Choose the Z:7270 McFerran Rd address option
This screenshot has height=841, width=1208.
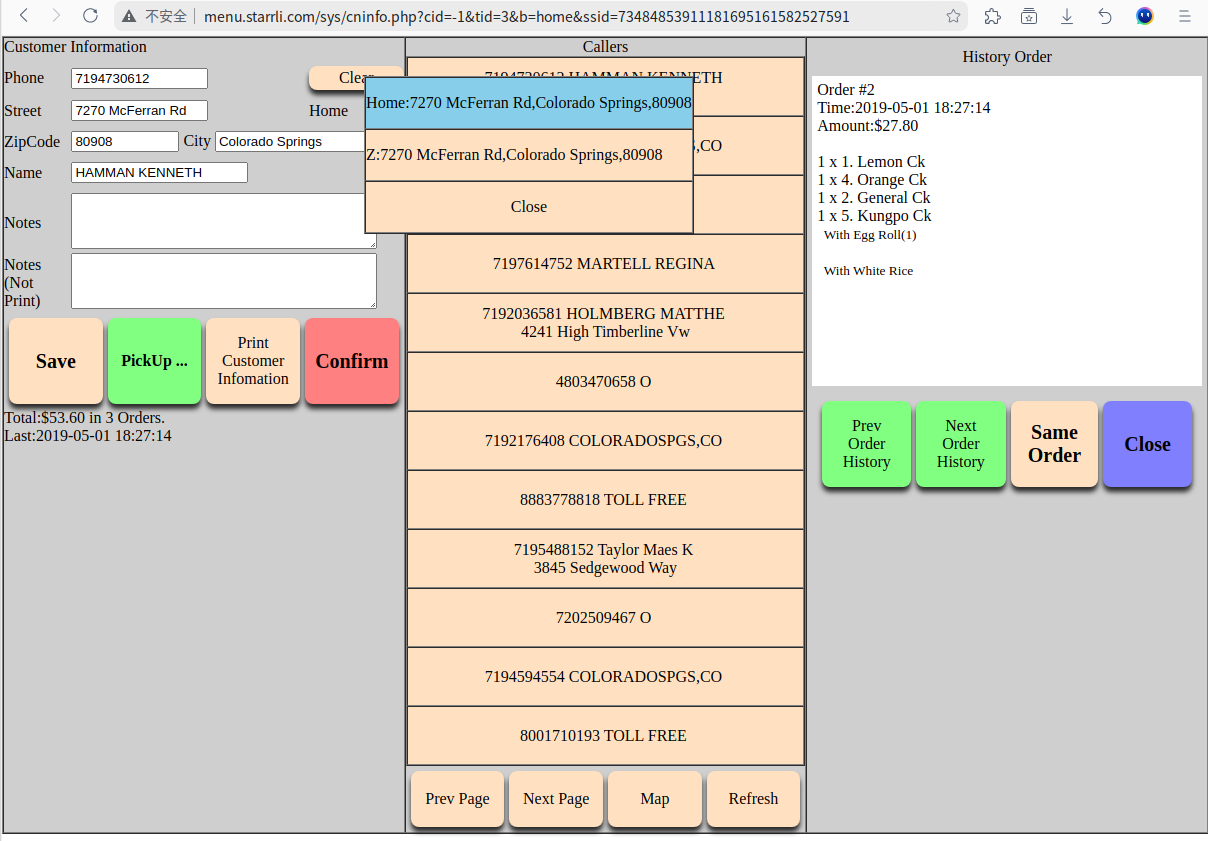[x=528, y=155]
